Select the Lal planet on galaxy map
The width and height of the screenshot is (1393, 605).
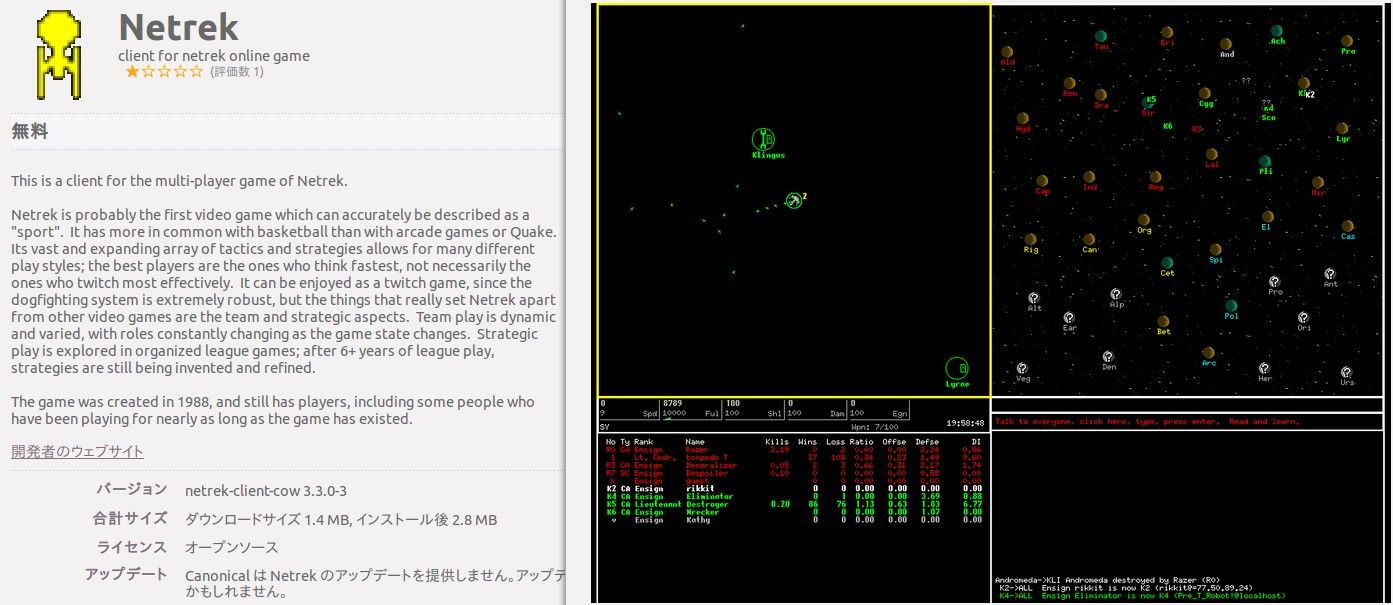pyautogui.click(x=1212, y=155)
